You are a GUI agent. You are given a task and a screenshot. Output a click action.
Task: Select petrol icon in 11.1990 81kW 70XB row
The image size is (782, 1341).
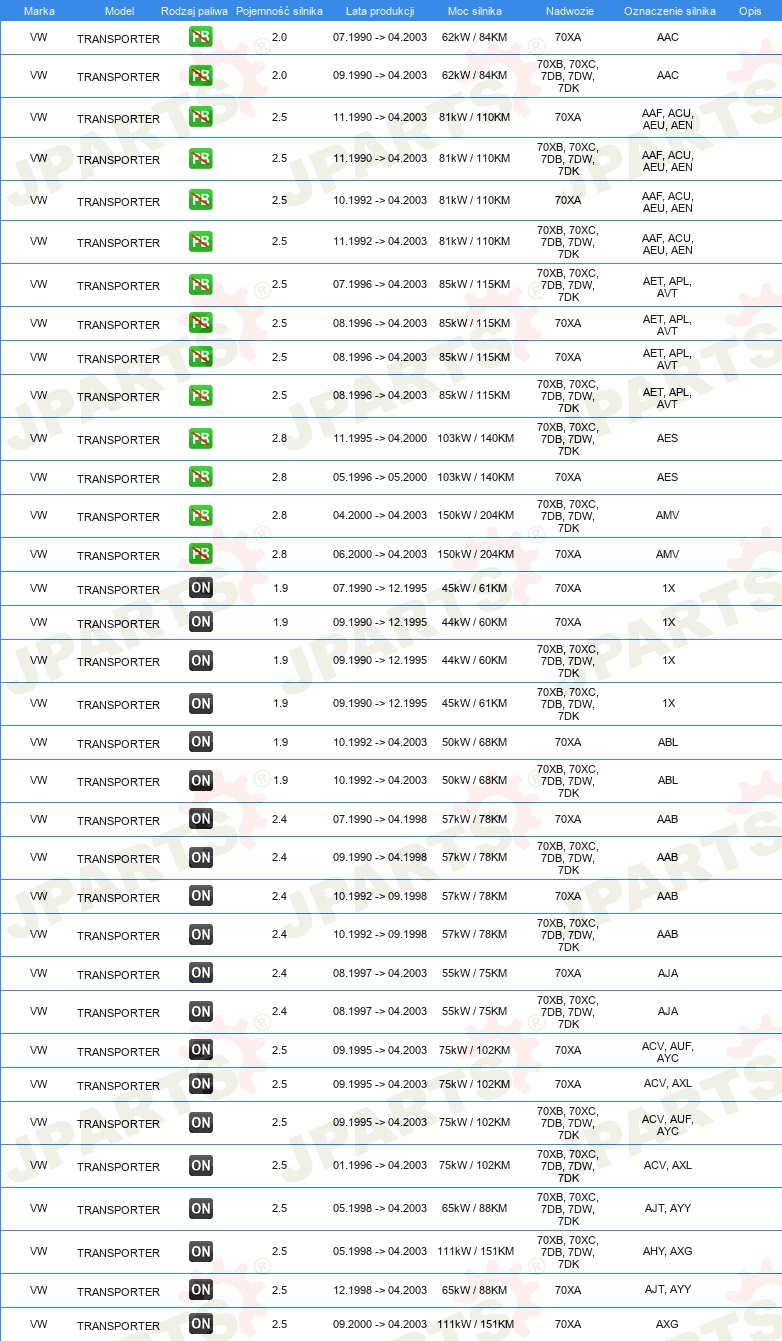click(200, 158)
